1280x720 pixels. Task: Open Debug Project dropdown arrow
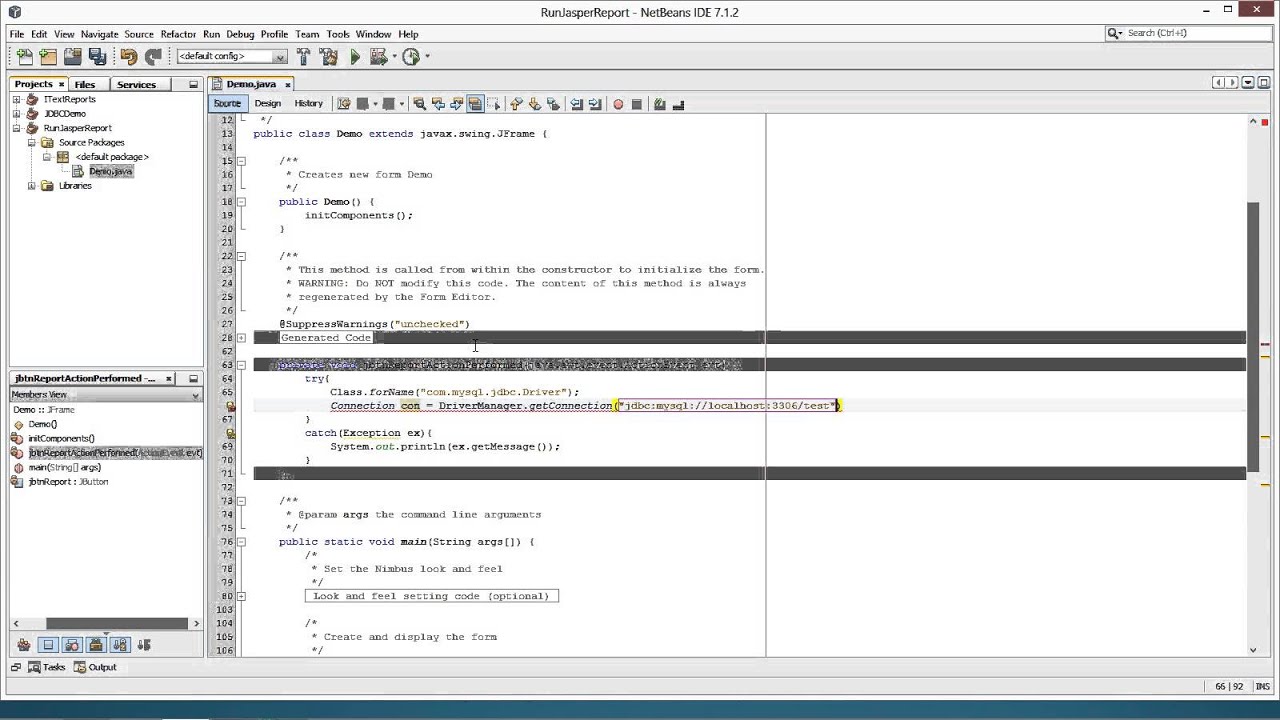[x=394, y=57]
